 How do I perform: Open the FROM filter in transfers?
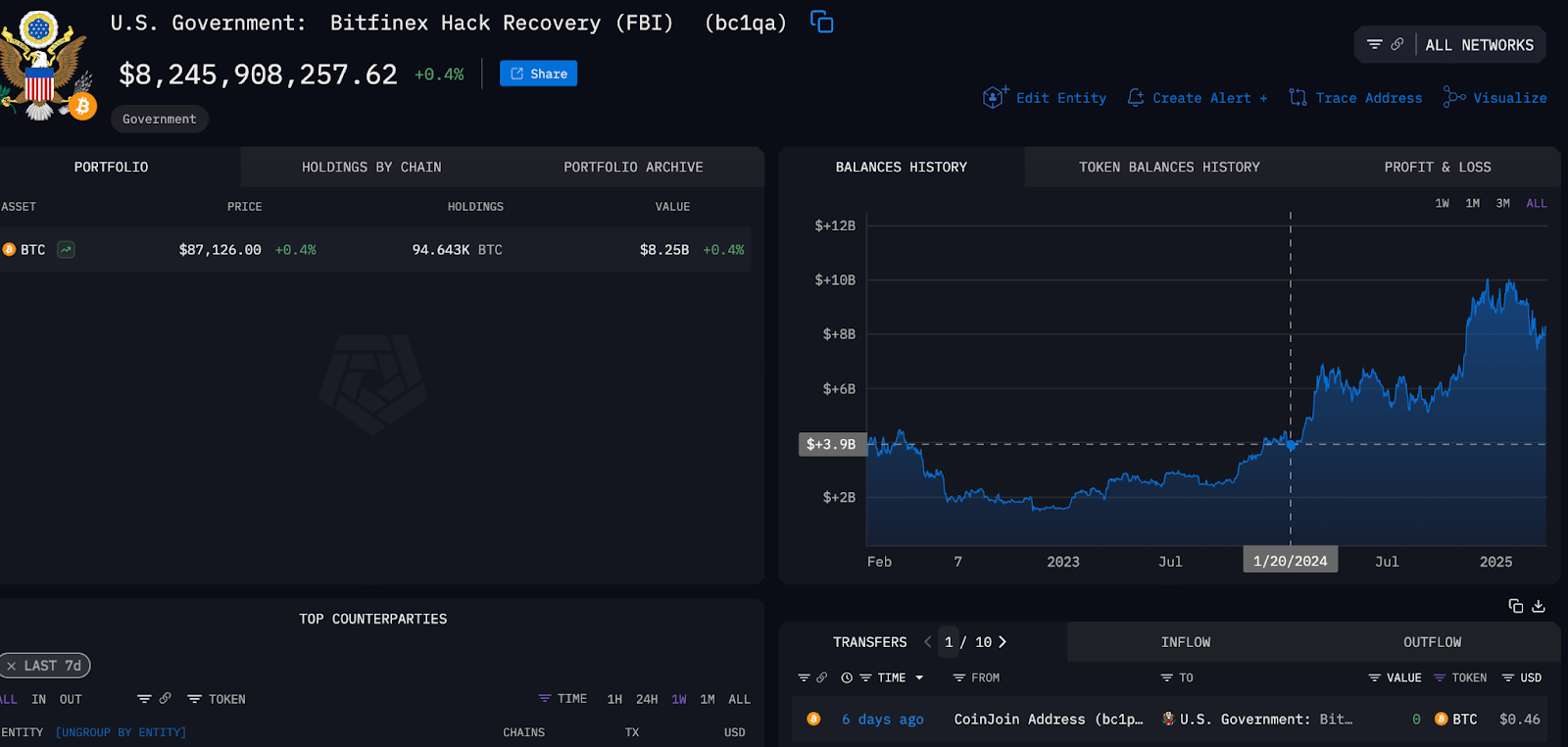point(976,677)
